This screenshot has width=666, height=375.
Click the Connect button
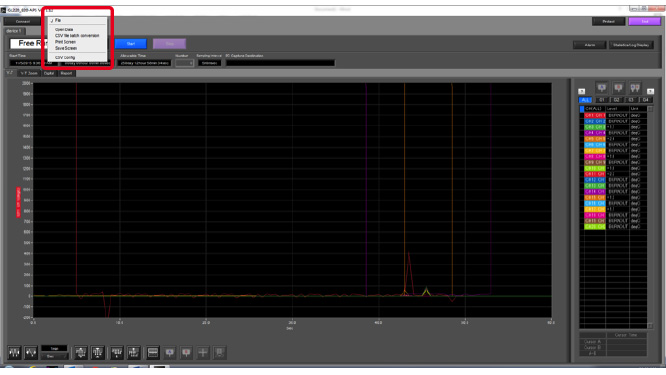23,21
